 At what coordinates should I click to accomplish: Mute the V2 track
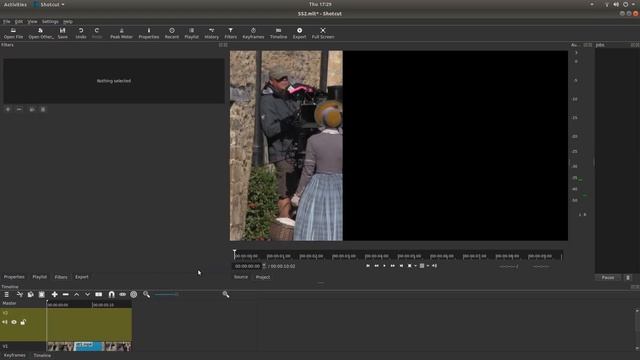[x=5, y=322]
